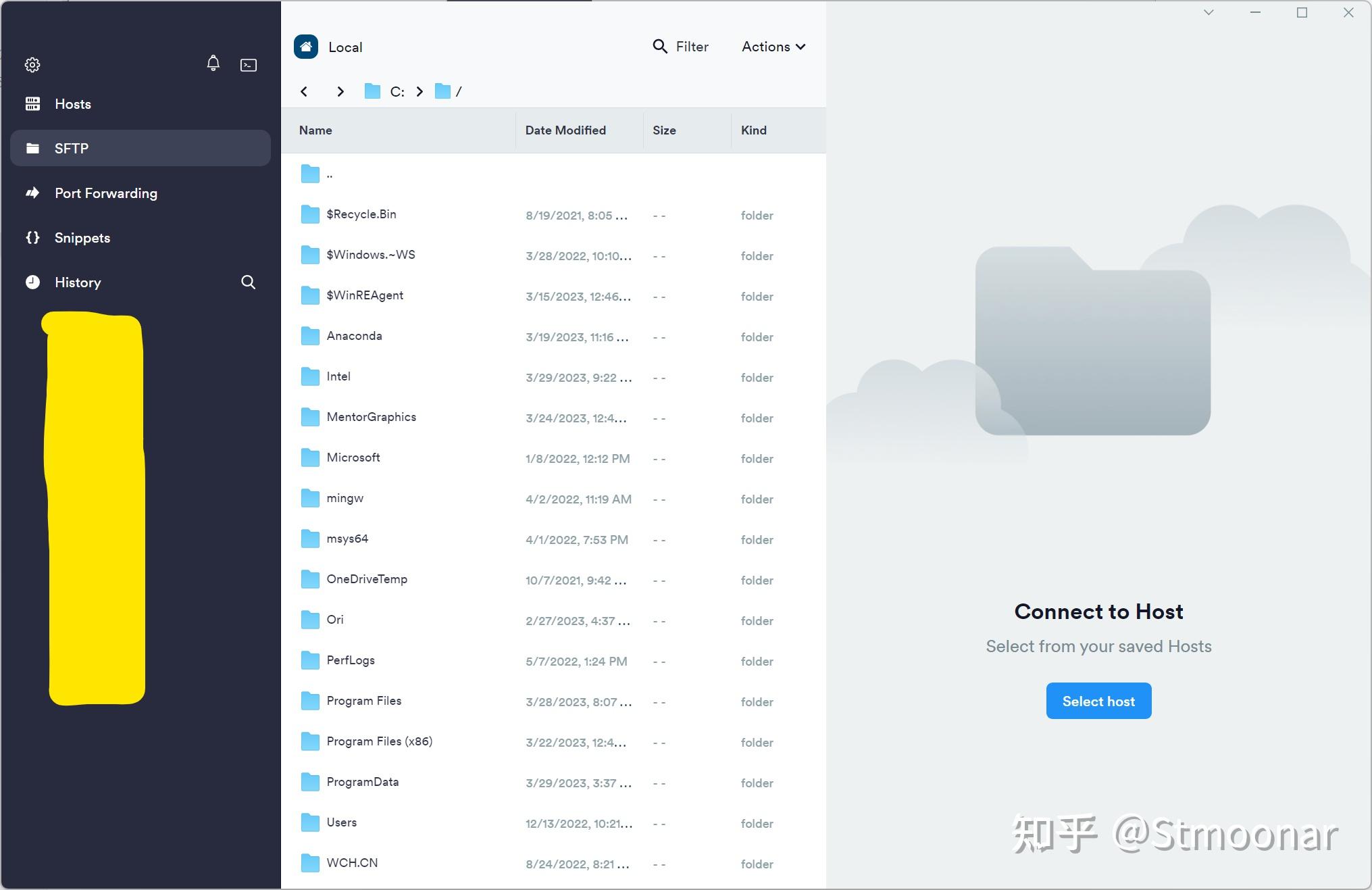Click the History search magnifier icon
This screenshot has height=890, width=1372.
pos(248,282)
